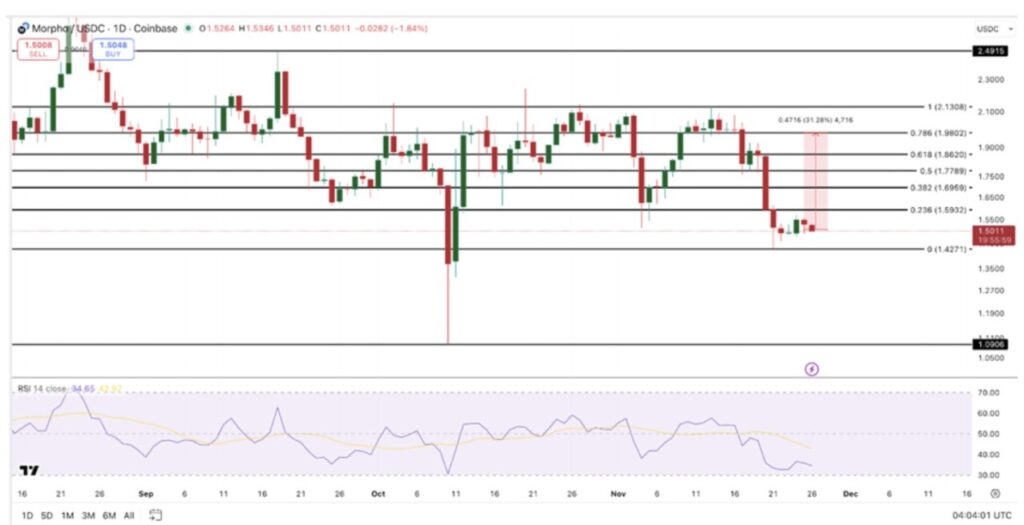
Task: Open chart settings gear at bottom right
Action: click(994, 493)
